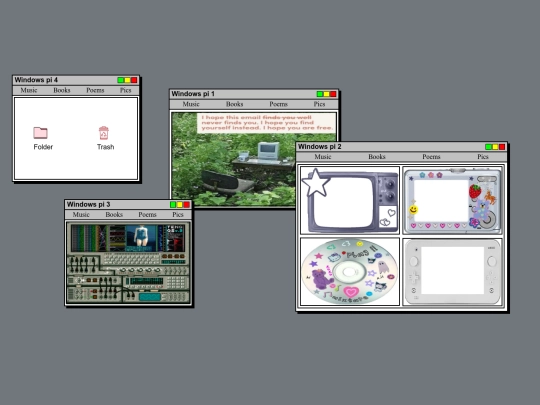The height and width of the screenshot is (405, 540).
Task: Select the decorated CD thumbnail in Windows pi 2
Action: tap(350, 271)
